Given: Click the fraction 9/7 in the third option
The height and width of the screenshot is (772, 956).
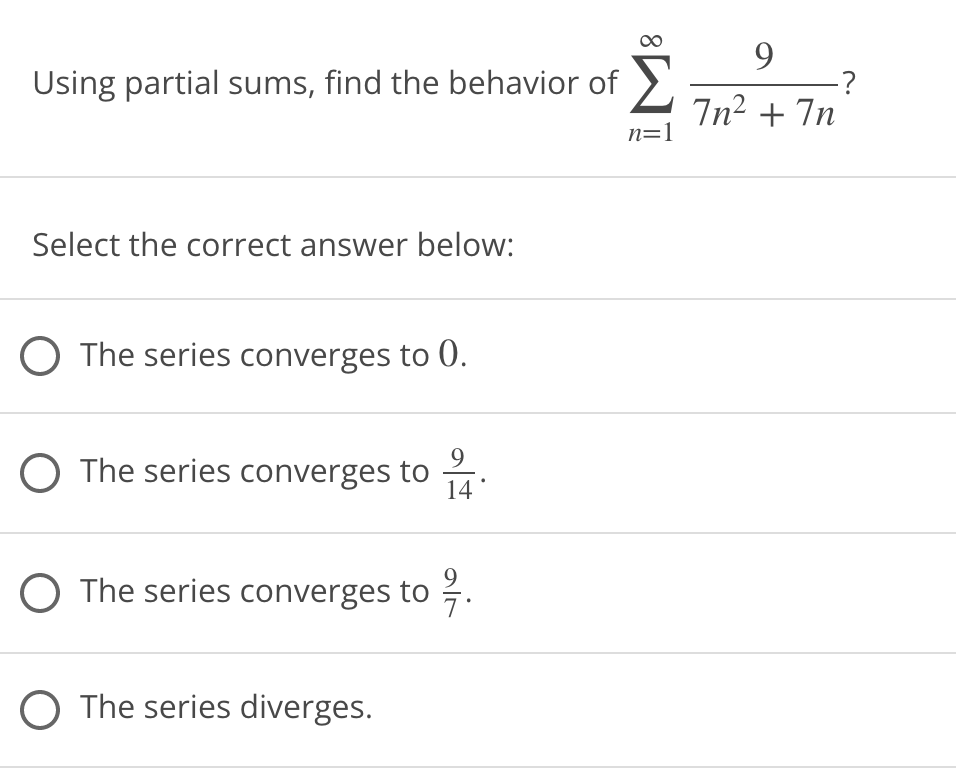Looking at the screenshot, I should click(x=450, y=591).
